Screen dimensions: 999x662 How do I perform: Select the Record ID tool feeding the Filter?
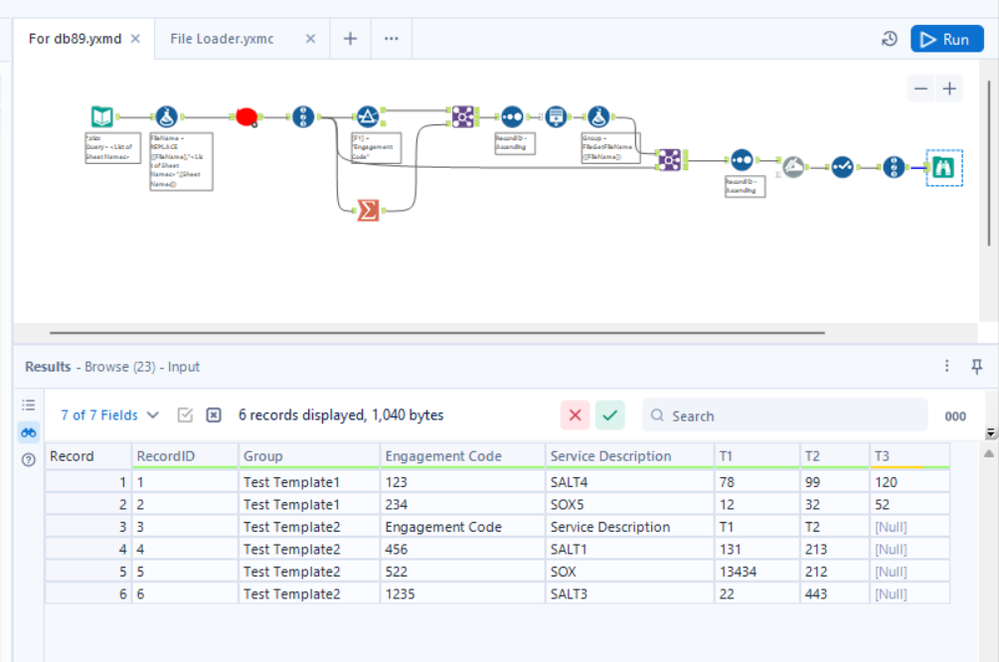coord(303,117)
